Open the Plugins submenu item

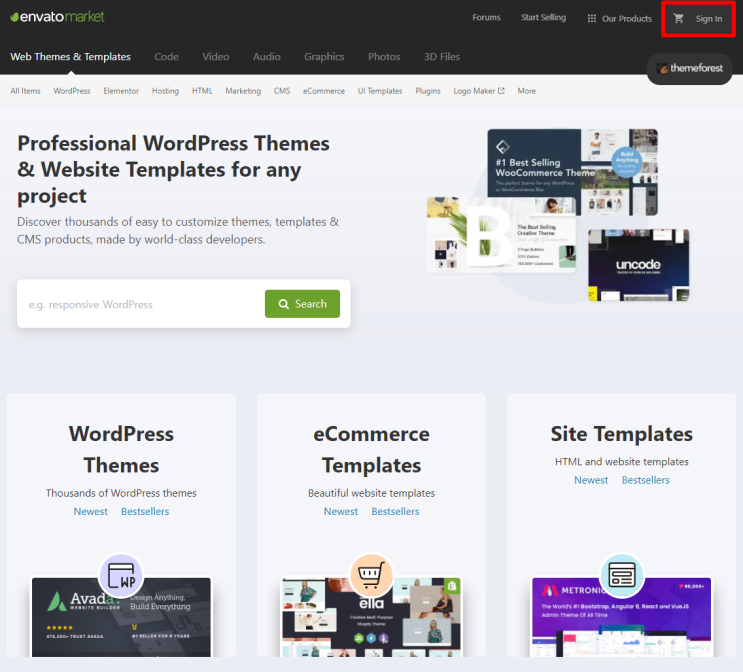pyautogui.click(x=428, y=91)
